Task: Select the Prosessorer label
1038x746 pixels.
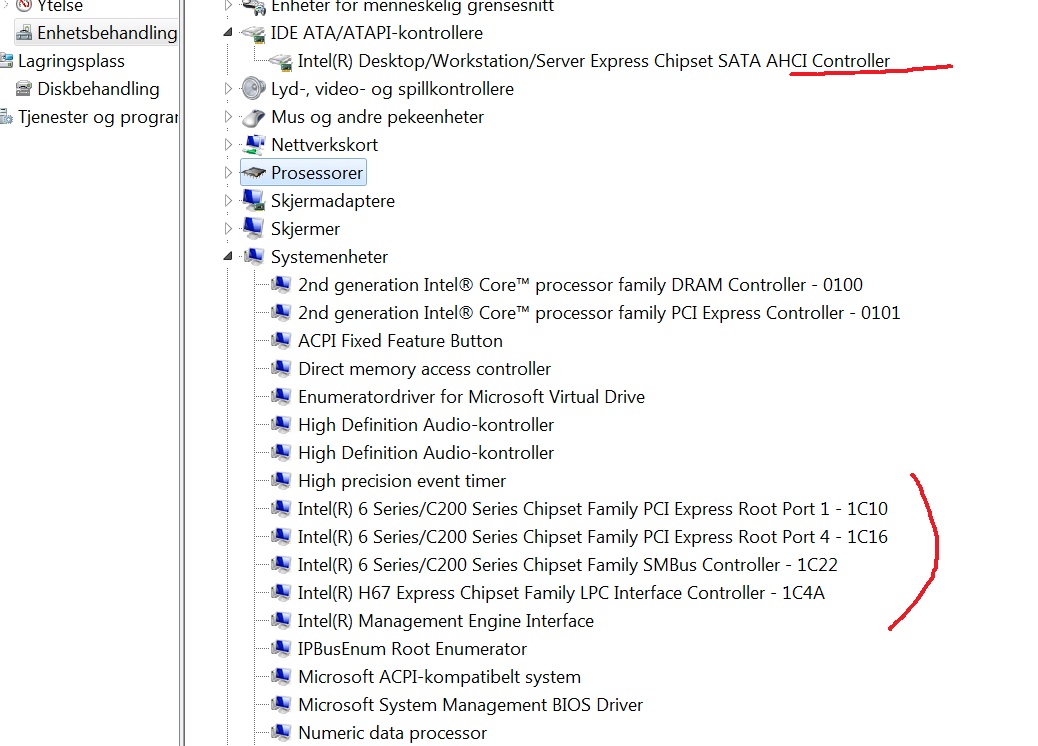Action: pos(316,173)
